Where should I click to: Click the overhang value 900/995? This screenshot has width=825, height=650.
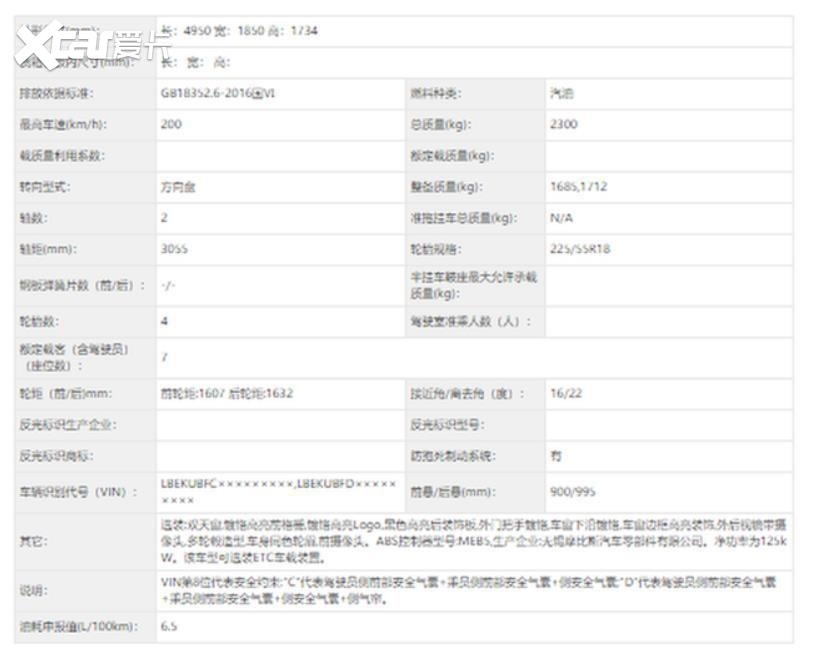click(570, 492)
